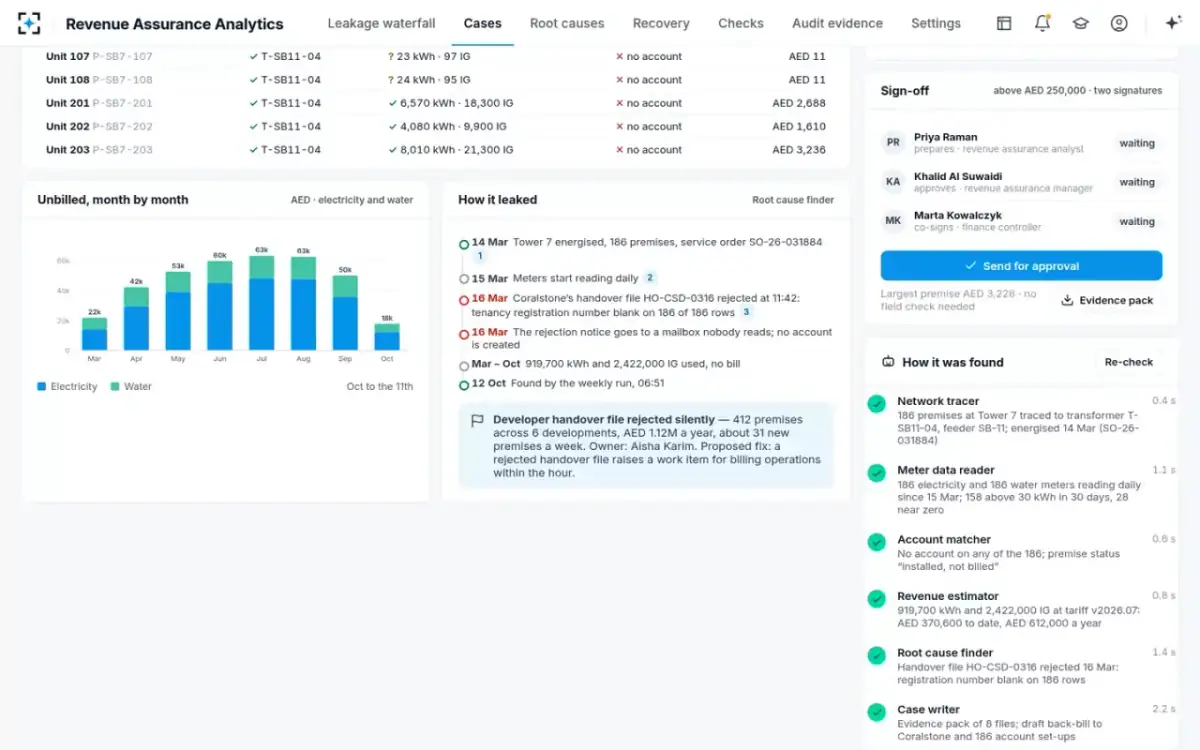Click the MK avatar for Marta Kowalczyk
The height and width of the screenshot is (750, 1200).
[x=893, y=221]
